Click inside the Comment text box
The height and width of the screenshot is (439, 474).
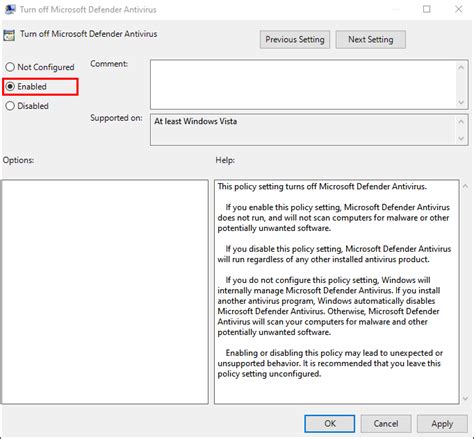pos(303,85)
